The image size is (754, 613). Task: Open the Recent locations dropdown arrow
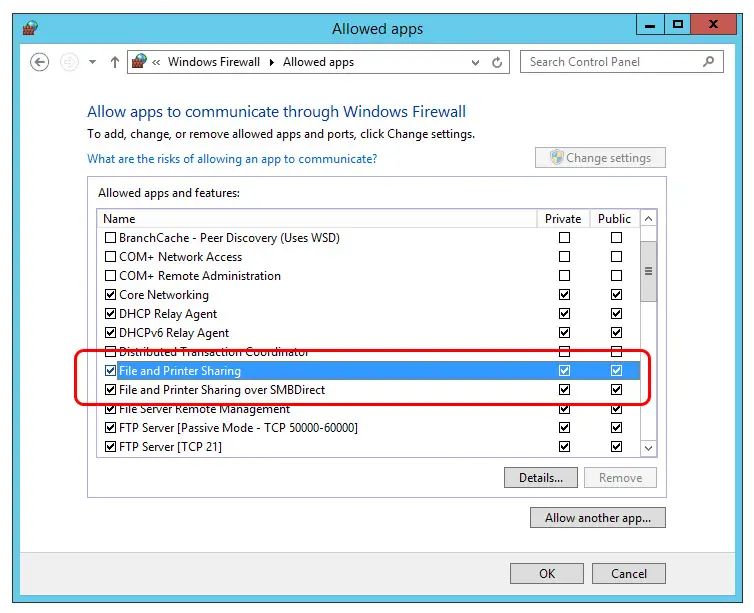[92, 62]
